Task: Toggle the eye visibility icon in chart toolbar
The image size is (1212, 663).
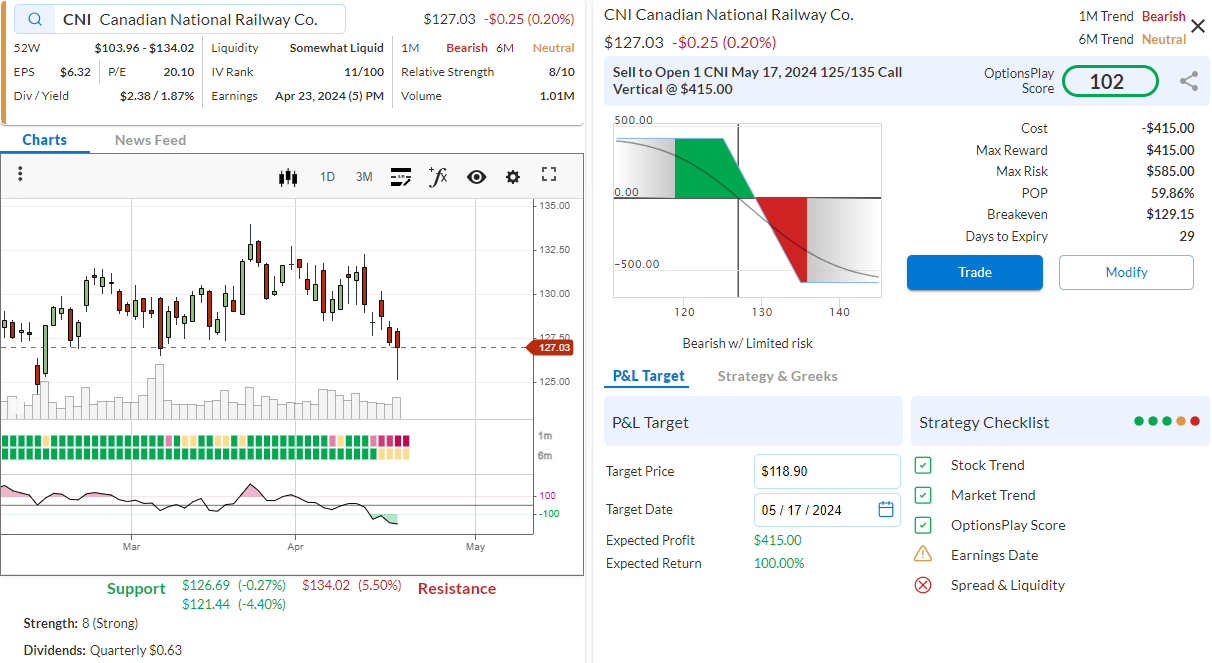Action: click(x=476, y=177)
